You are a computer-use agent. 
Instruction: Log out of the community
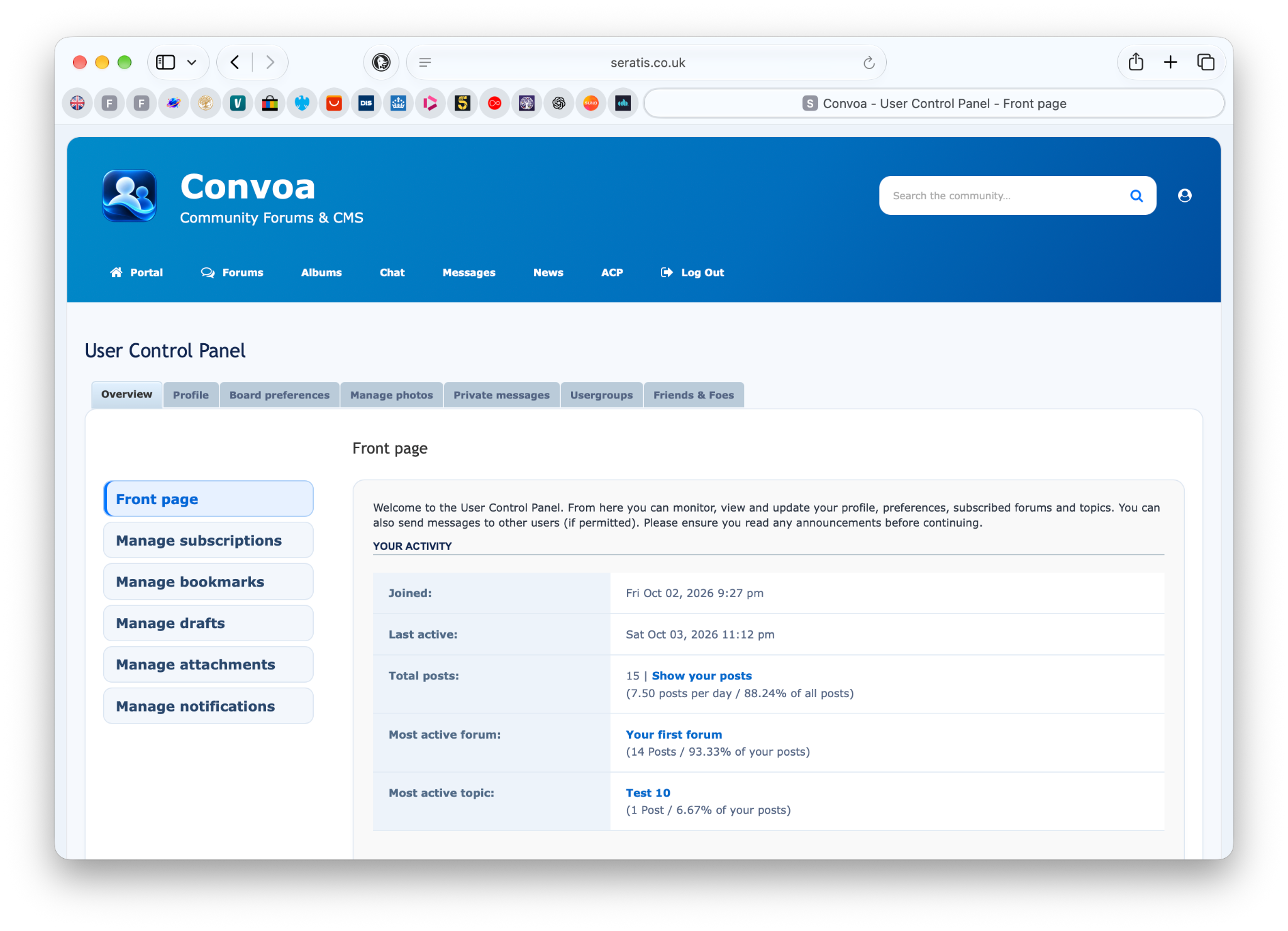click(692, 272)
